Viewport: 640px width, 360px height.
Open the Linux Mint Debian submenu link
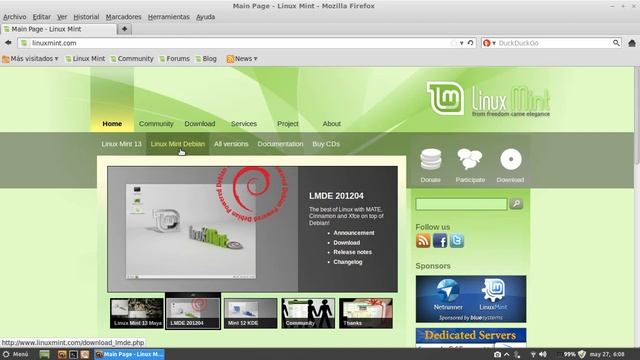point(178,144)
